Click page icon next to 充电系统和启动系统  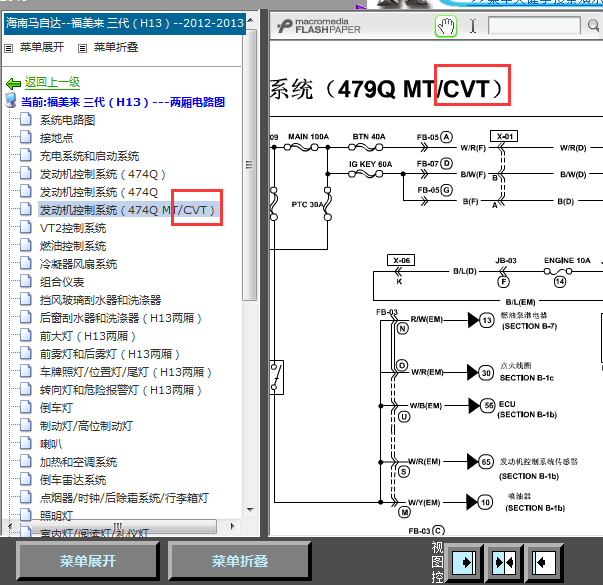tap(26, 155)
